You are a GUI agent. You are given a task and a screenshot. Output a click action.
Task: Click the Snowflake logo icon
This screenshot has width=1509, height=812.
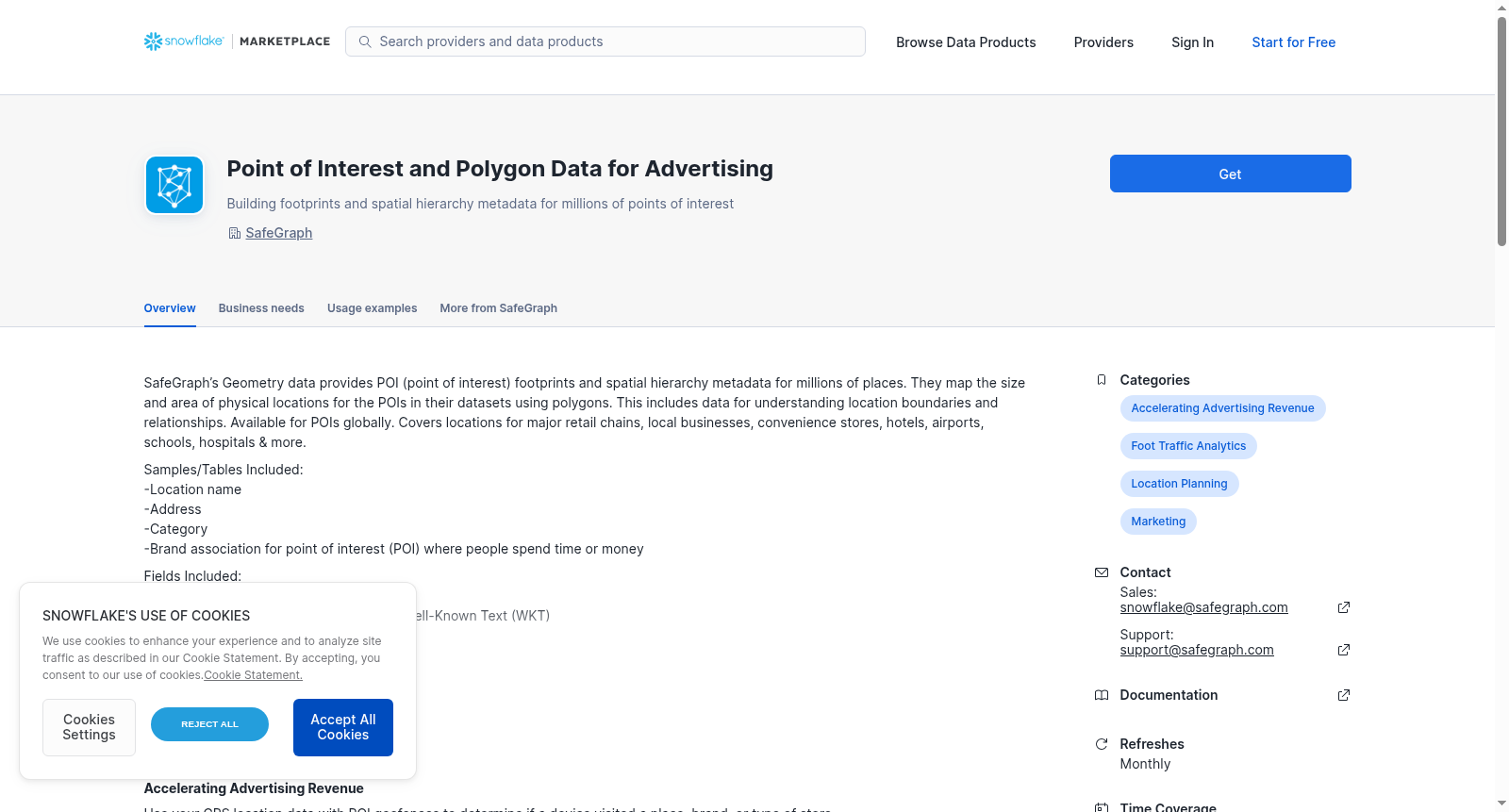[153, 41]
